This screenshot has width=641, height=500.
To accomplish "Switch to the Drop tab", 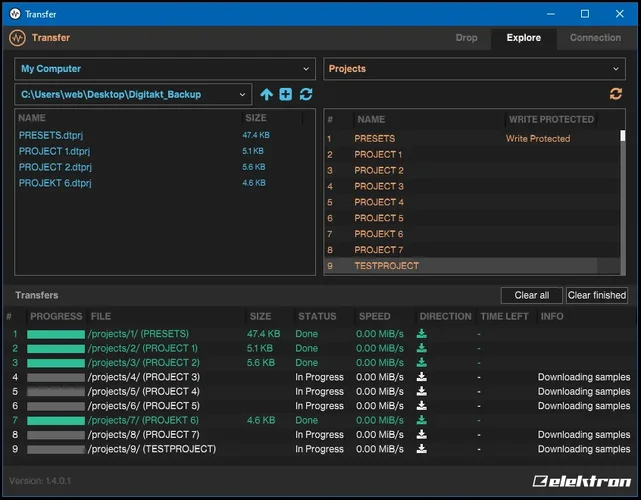I will pyautogui.click(x=466, y=38).
